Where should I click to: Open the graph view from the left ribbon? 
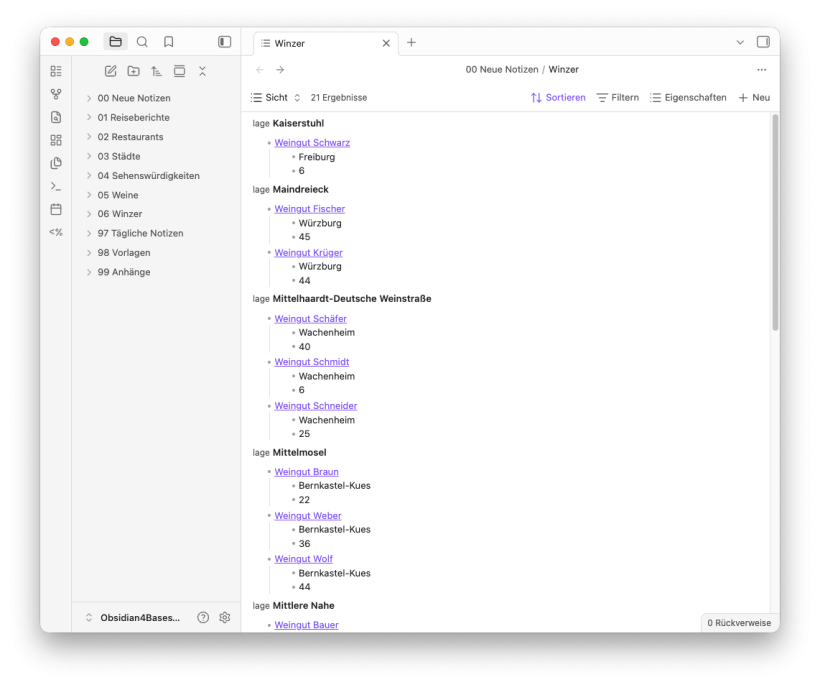tap(56, 94)
